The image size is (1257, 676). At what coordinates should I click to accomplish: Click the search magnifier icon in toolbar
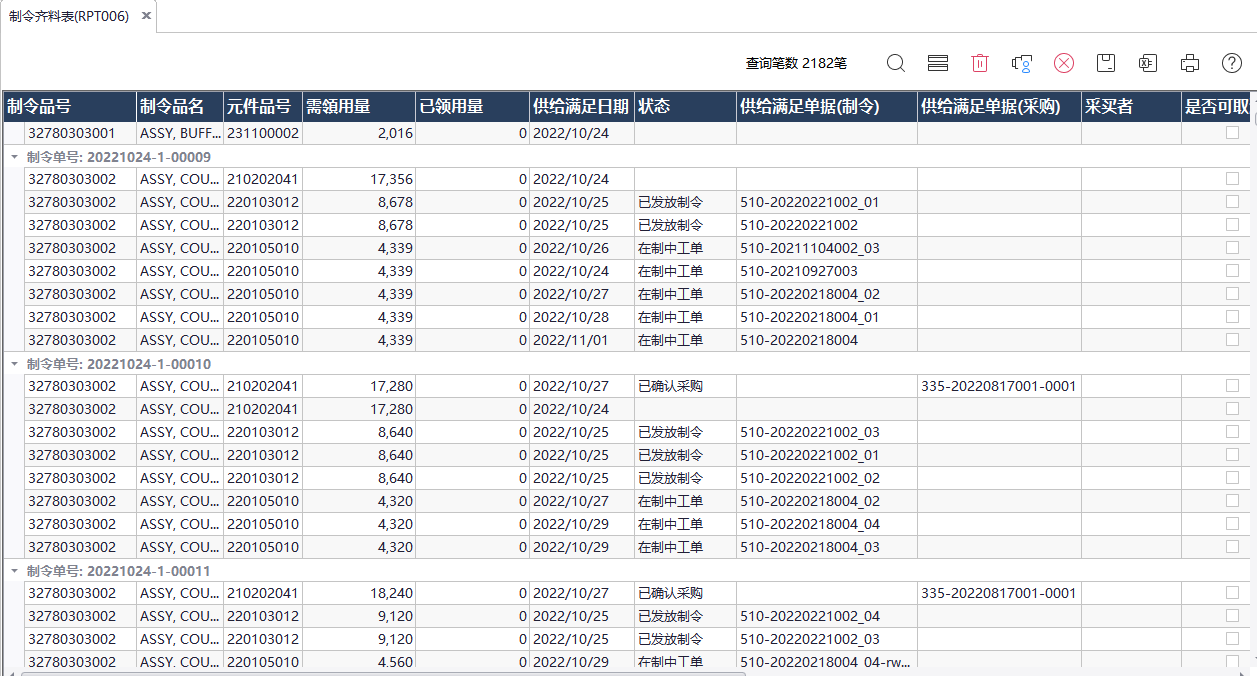point(896,63)
